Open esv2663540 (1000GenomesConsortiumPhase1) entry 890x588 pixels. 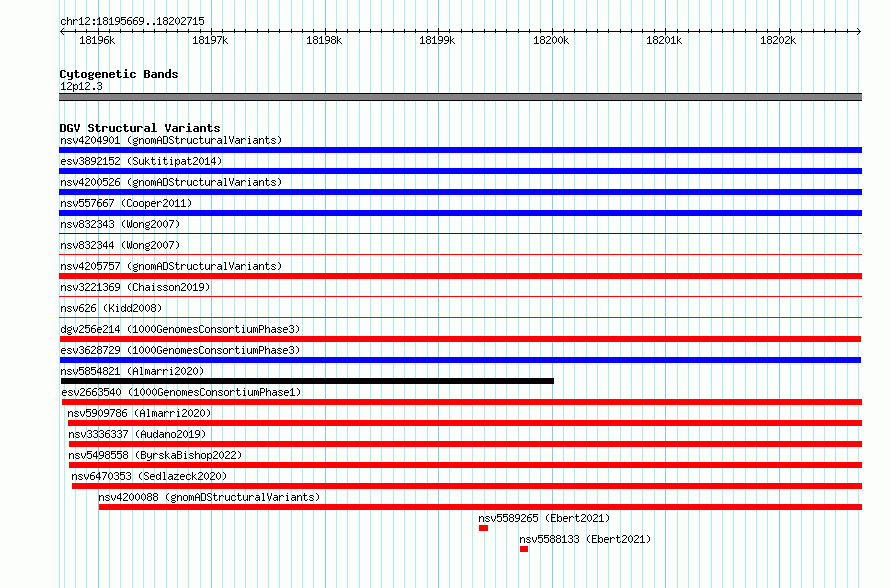click(181, 392)
